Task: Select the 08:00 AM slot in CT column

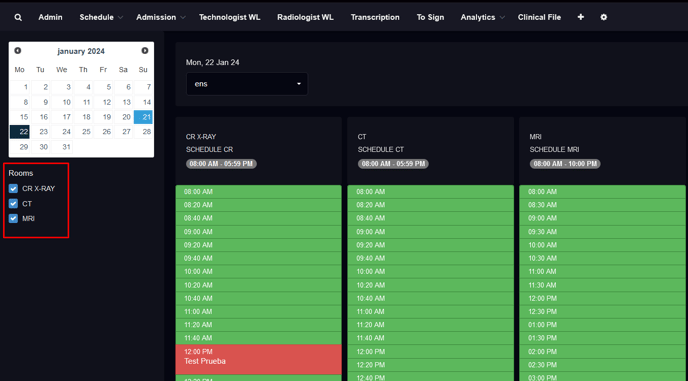Action: pyautogui.click(x=430, y=192)
